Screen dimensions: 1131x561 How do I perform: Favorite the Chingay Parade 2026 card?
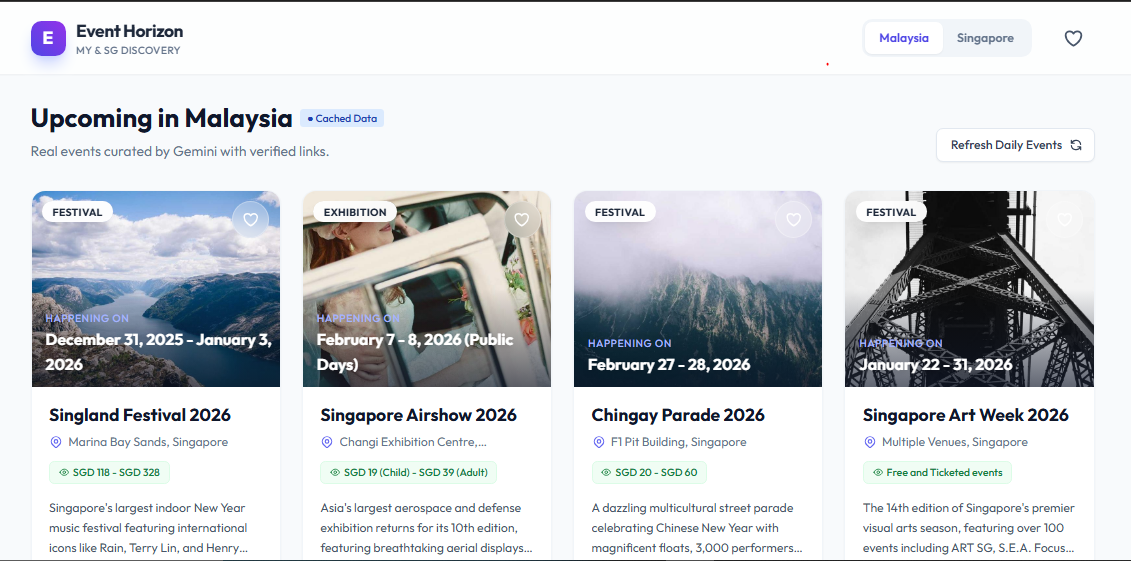point(793,220)
